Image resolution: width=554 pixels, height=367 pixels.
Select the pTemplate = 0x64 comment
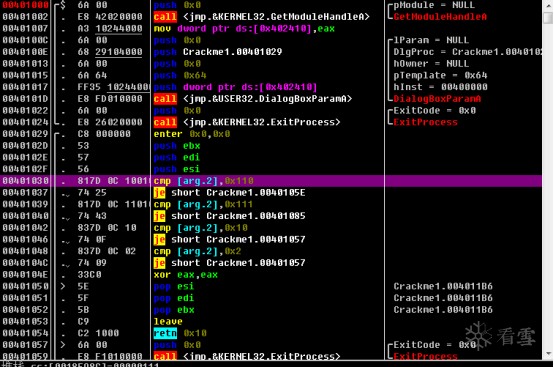click(440, 75)
